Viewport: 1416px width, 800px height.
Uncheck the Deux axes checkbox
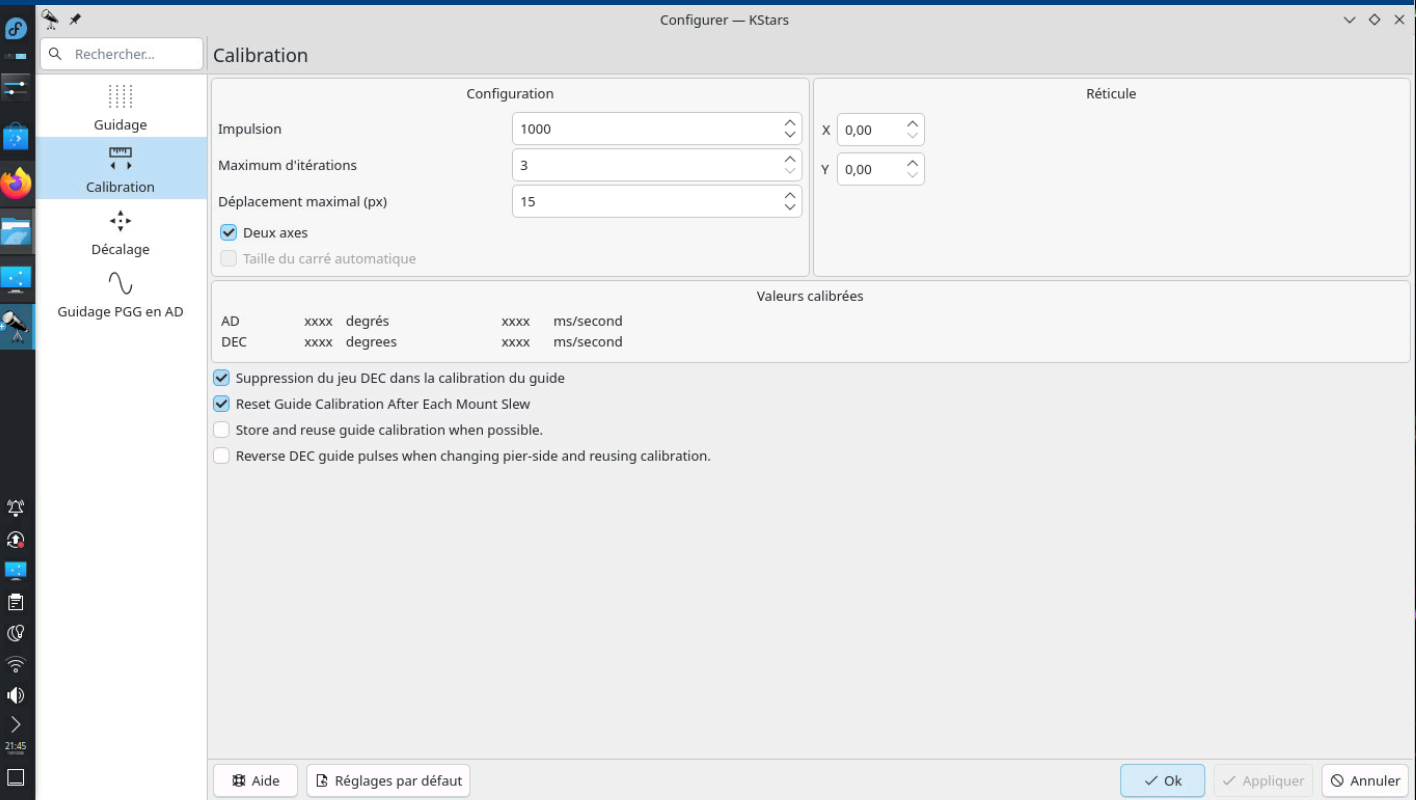click(229, 233)
